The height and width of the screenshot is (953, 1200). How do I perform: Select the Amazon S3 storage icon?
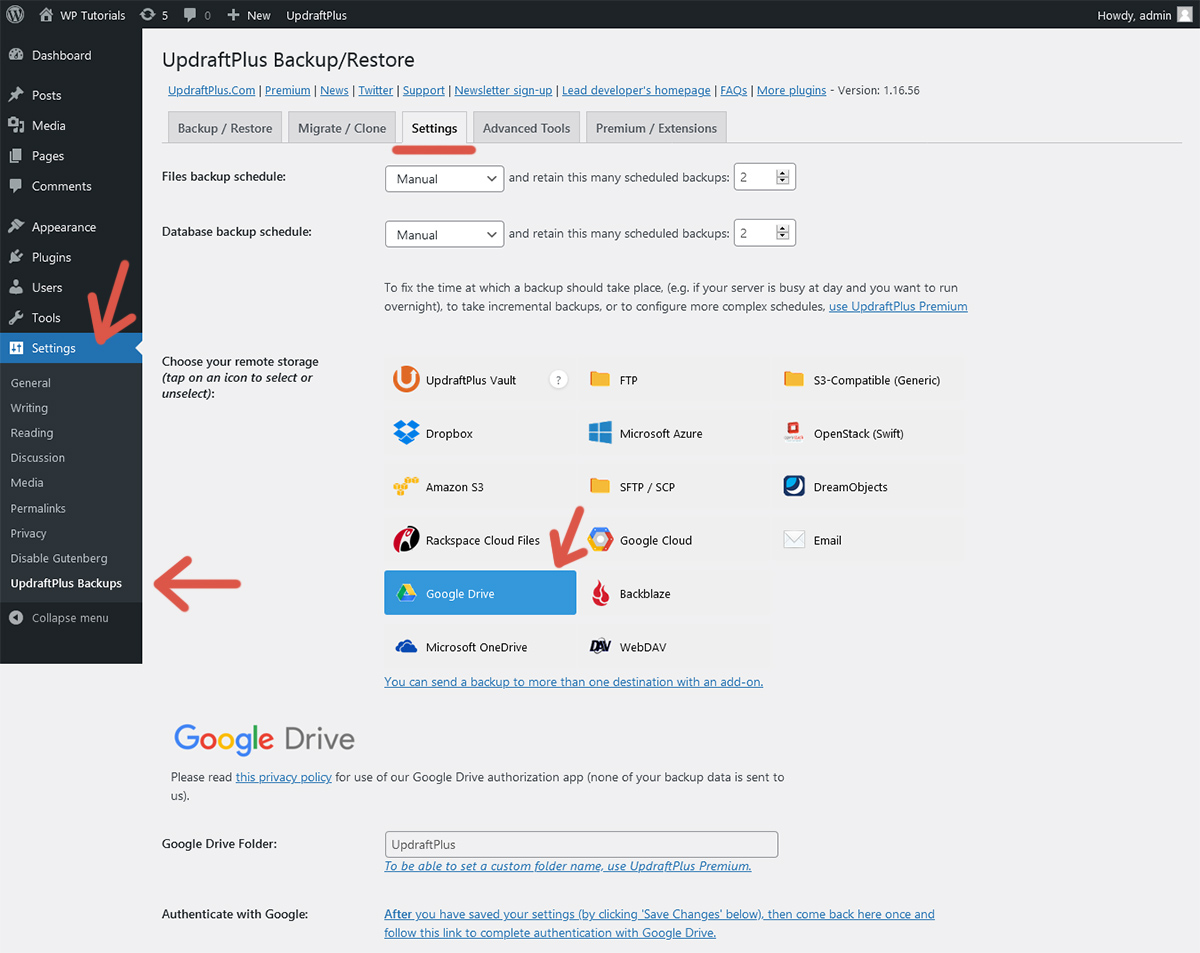[406, 487]
